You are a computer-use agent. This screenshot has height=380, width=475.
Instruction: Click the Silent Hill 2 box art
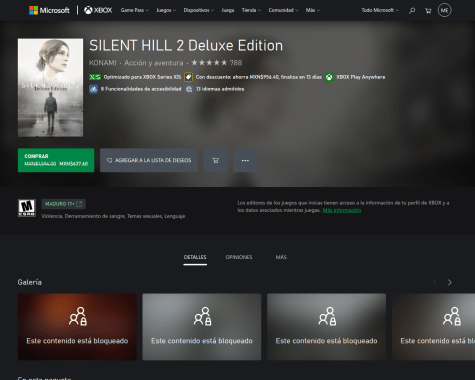coord(50,88)
